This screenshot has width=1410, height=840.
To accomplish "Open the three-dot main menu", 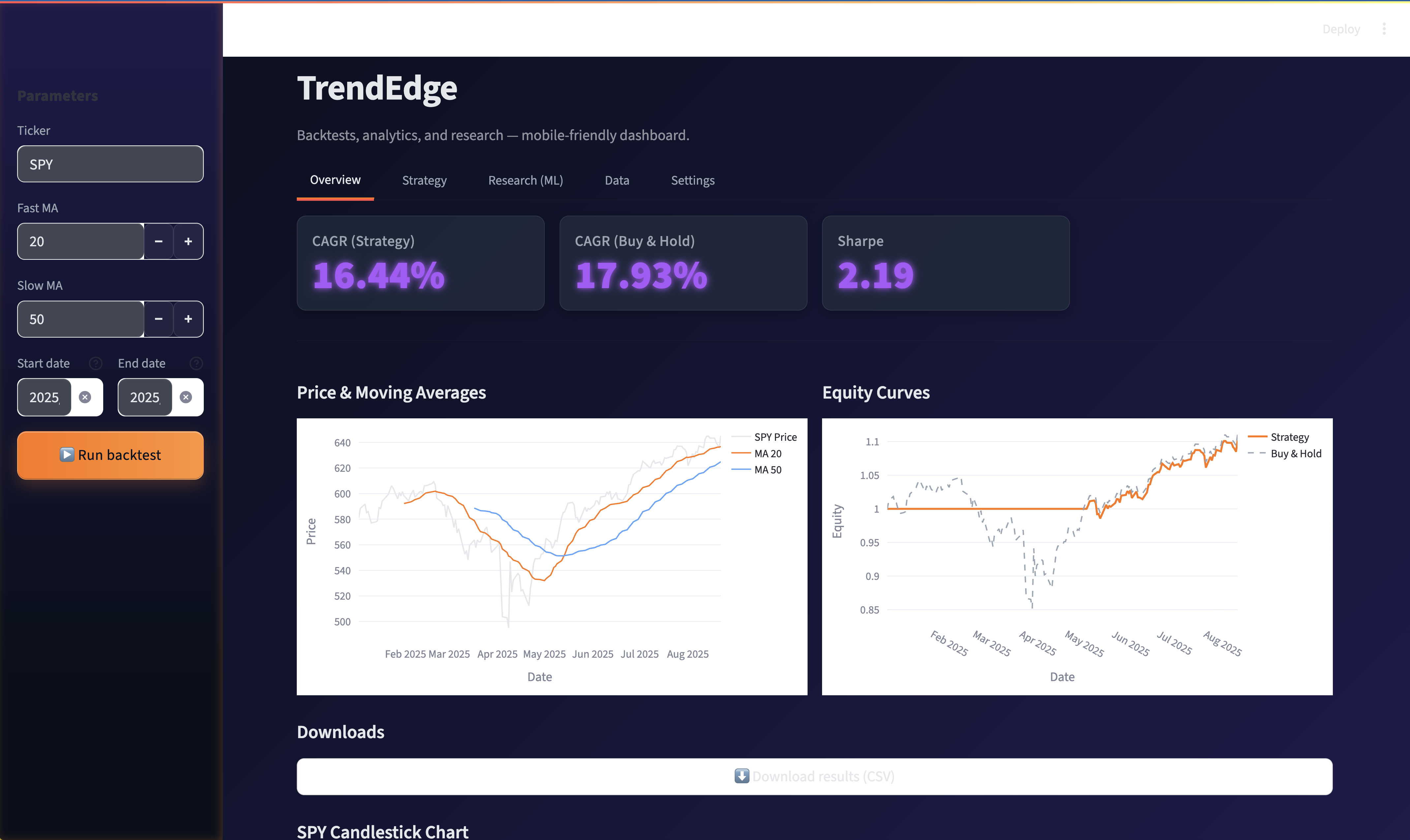I will (1384, 29).
